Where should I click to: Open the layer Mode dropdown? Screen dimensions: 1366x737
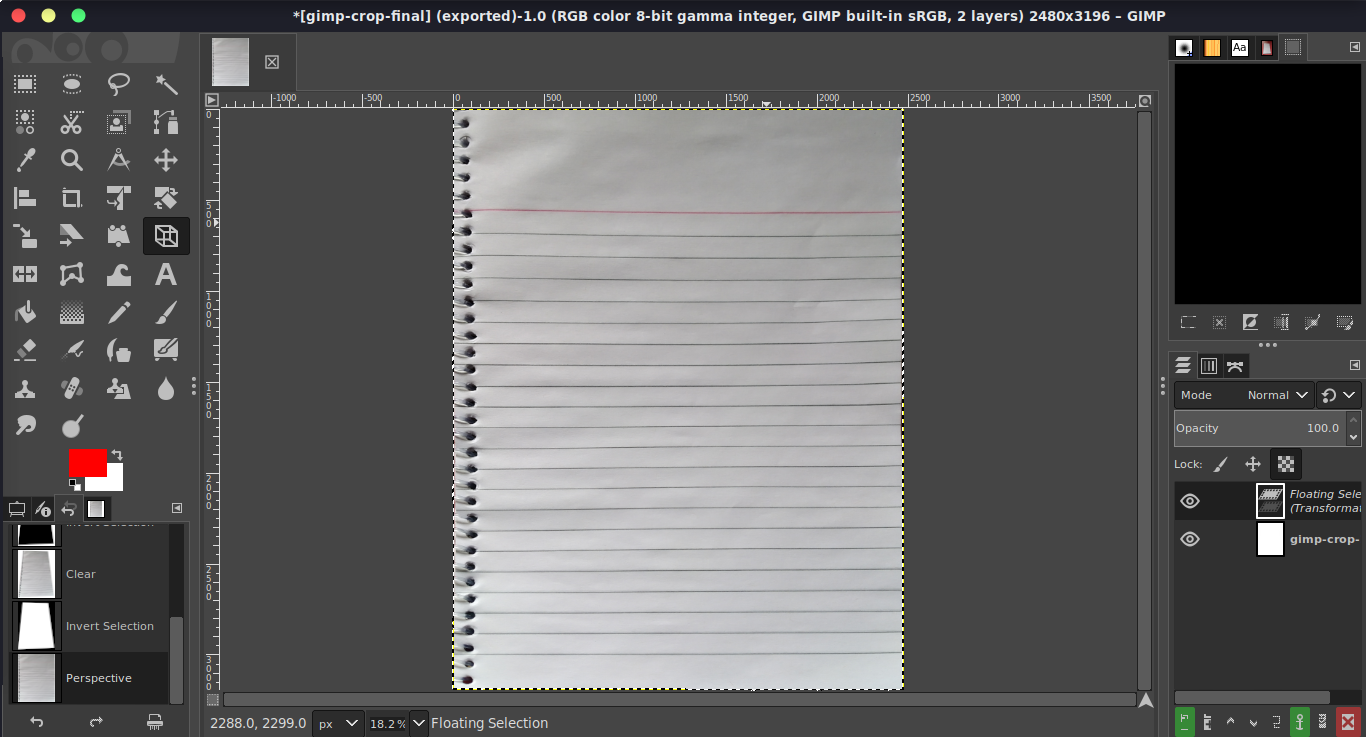(1244, 395)
